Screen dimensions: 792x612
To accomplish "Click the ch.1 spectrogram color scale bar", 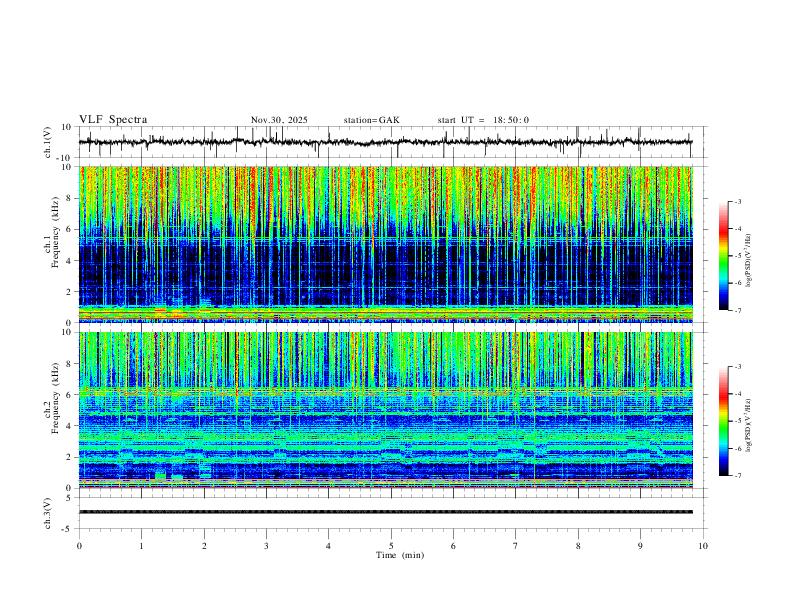I will pyautogui.click(x=724, y=256).
